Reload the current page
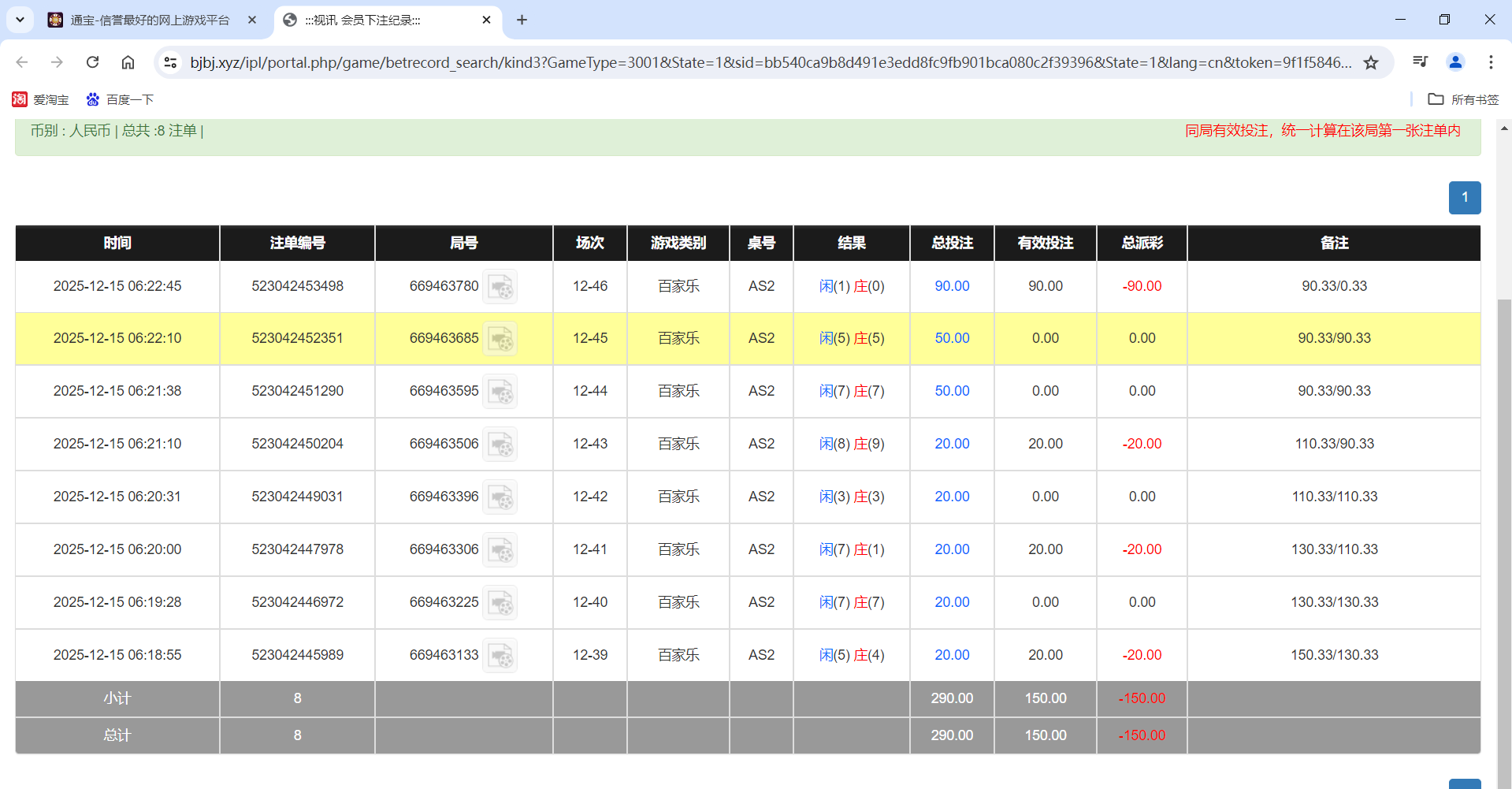Viewport: 1512px width, 789px height. tap(92, 62)
